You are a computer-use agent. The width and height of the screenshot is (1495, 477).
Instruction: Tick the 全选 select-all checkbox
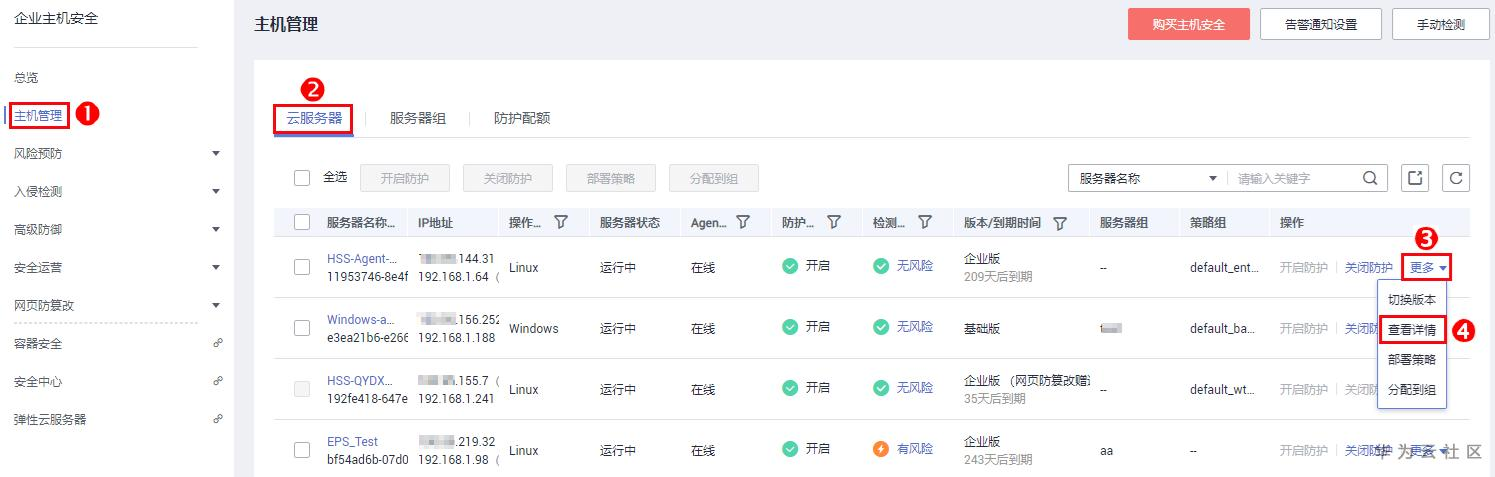point(302,178)
